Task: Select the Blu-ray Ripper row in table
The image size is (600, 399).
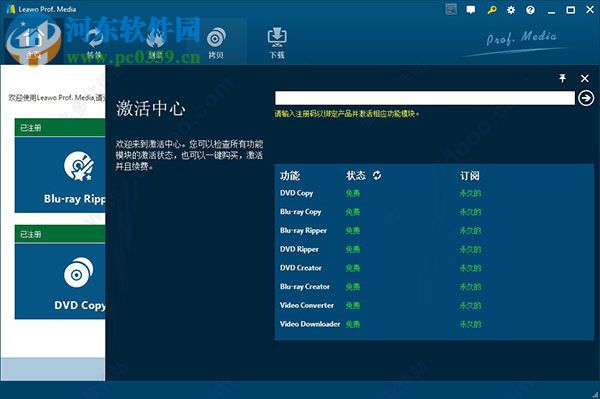Action: point(434,231)
